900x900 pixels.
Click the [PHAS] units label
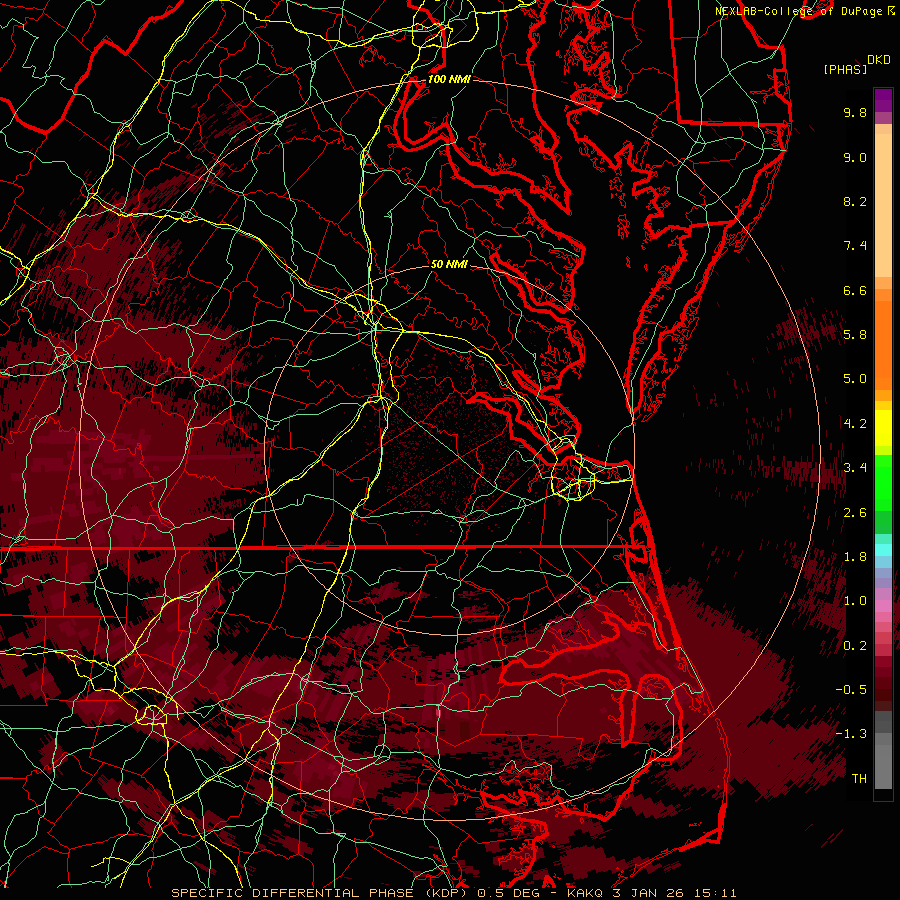[845, 69]
